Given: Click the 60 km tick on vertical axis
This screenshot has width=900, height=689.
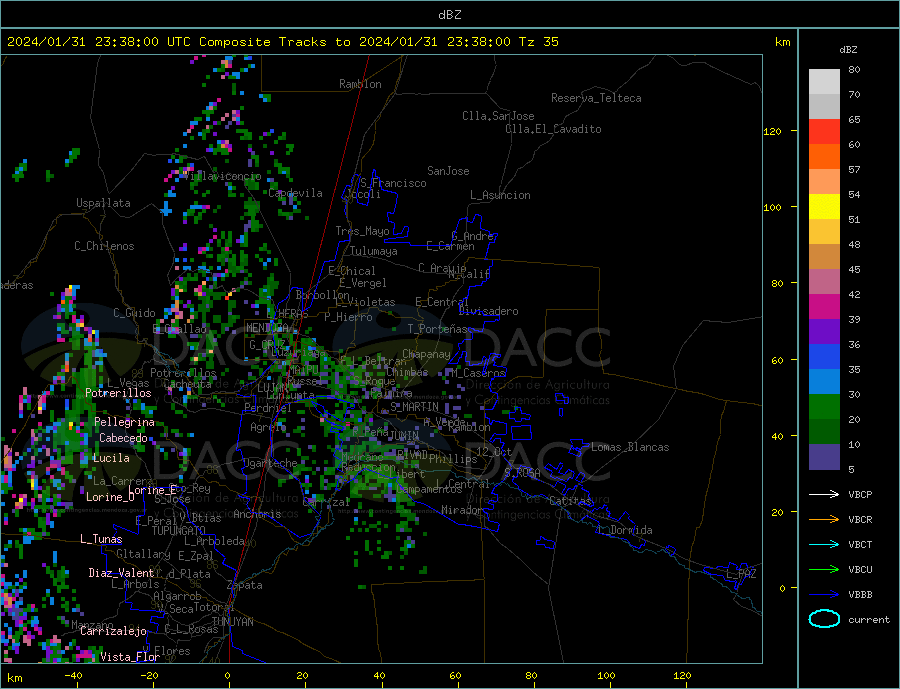Looking at the screenshot, I should (x=777, y=361).
